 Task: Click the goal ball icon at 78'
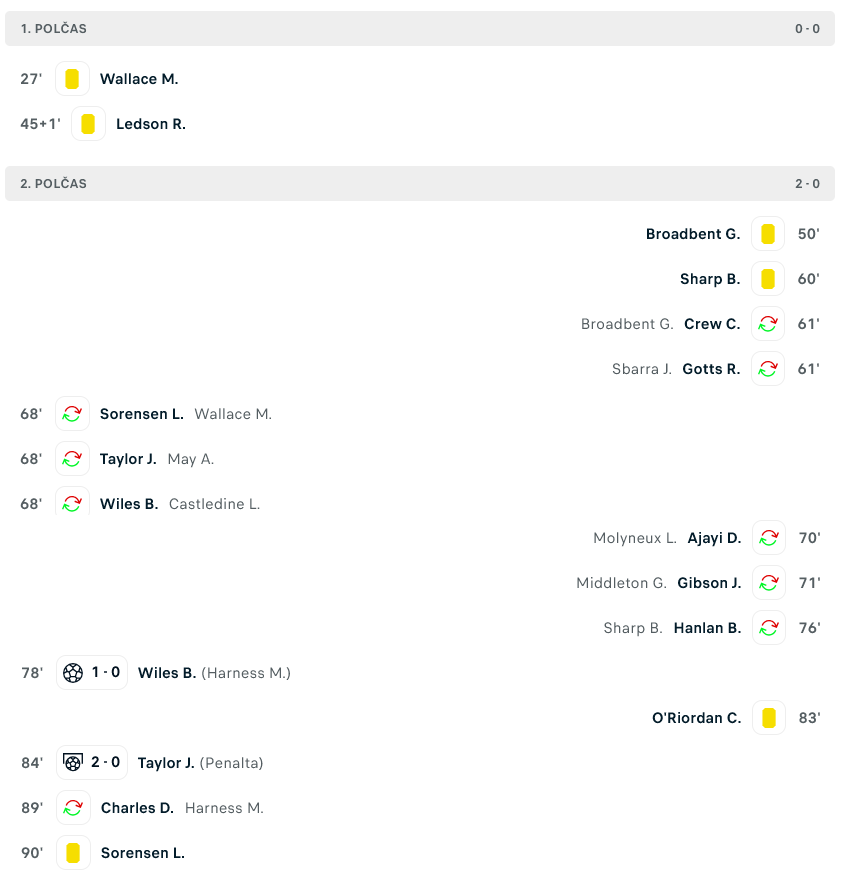(x=73, y=673)
